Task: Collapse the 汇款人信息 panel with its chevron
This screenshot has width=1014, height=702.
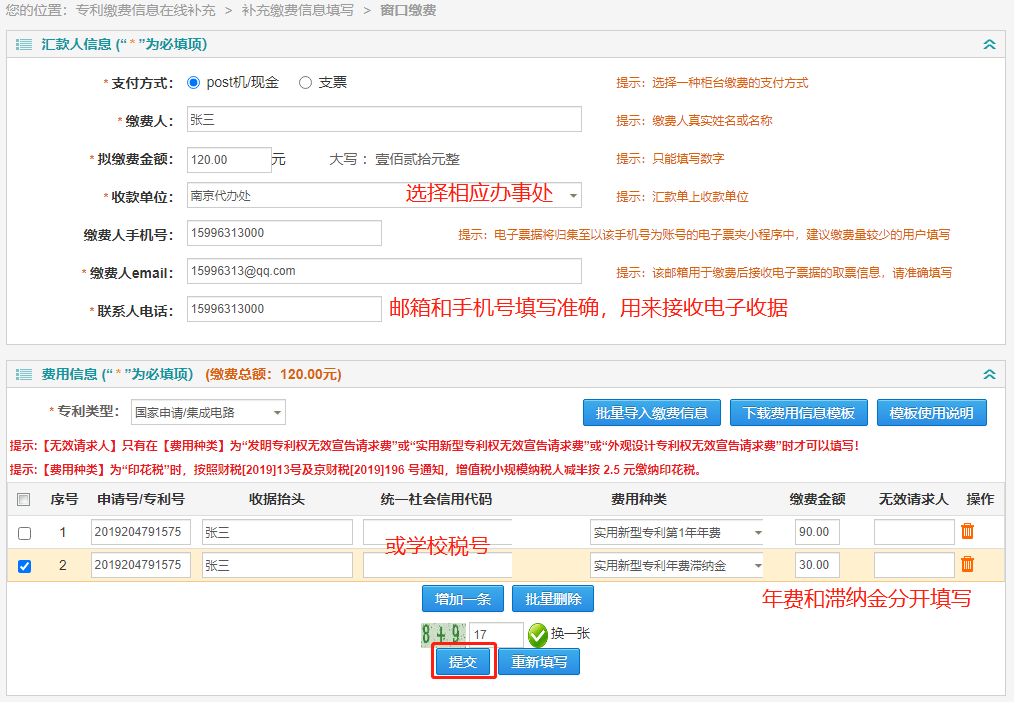Action: (x=989, y=43)
